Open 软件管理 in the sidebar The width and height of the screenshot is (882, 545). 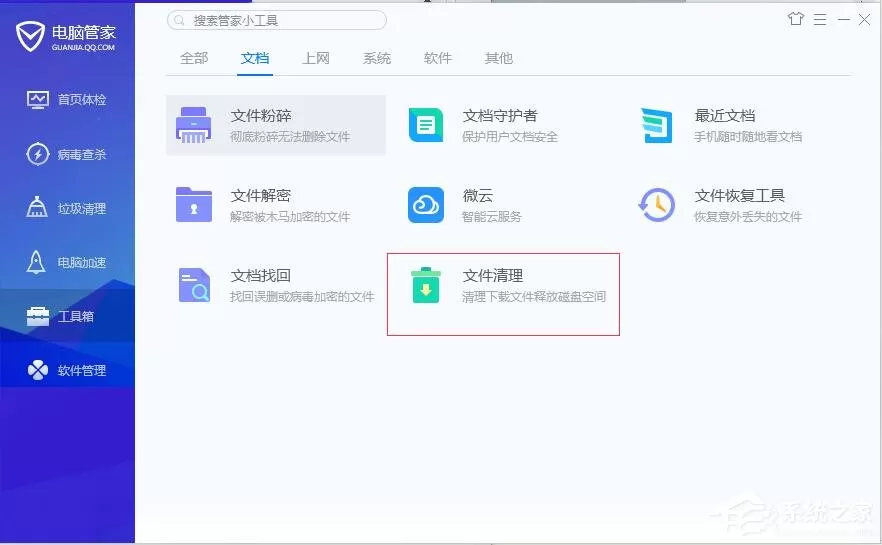tap(67, 370)
